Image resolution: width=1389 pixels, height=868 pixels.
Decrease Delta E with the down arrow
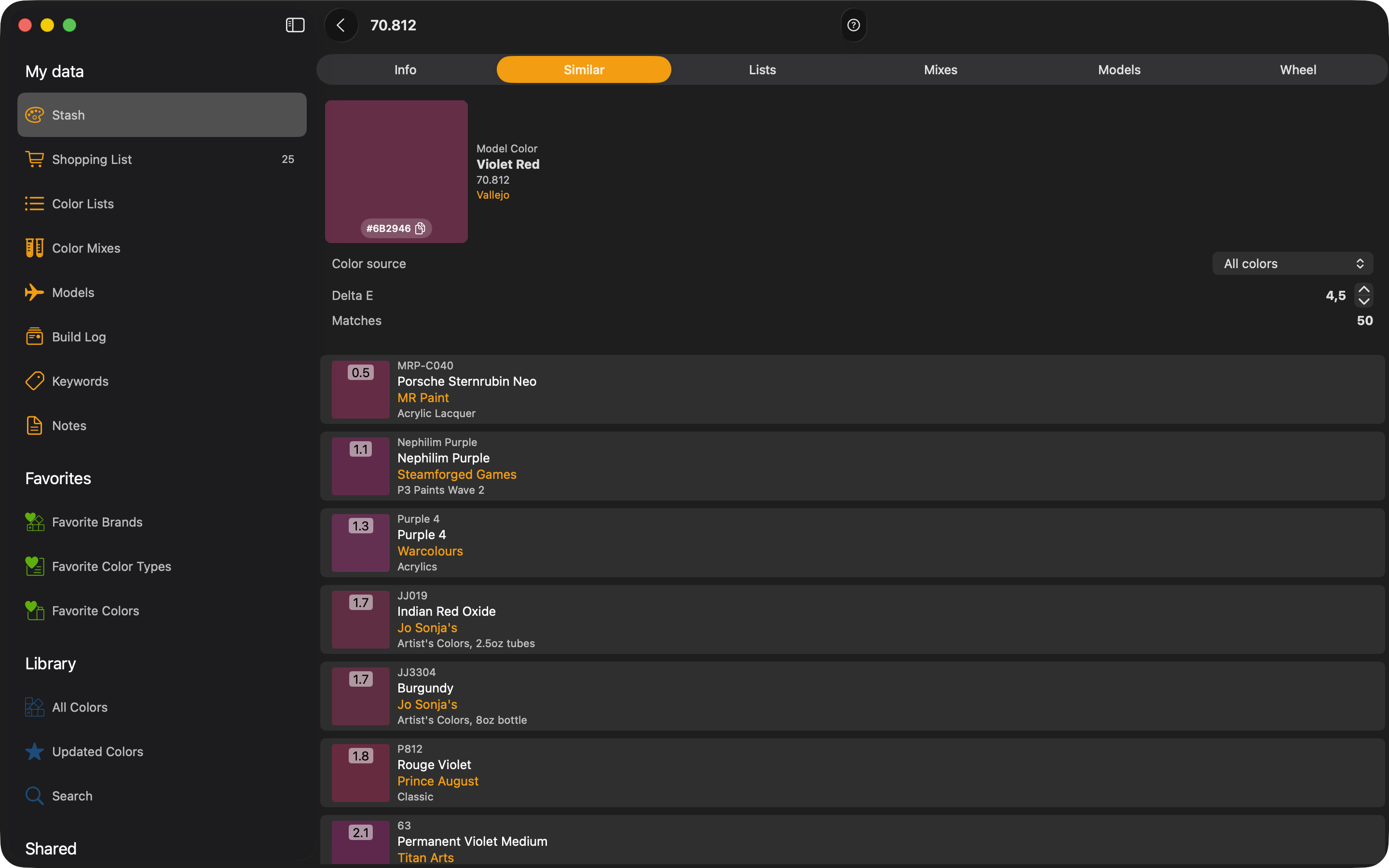[x=1364, y=301]
